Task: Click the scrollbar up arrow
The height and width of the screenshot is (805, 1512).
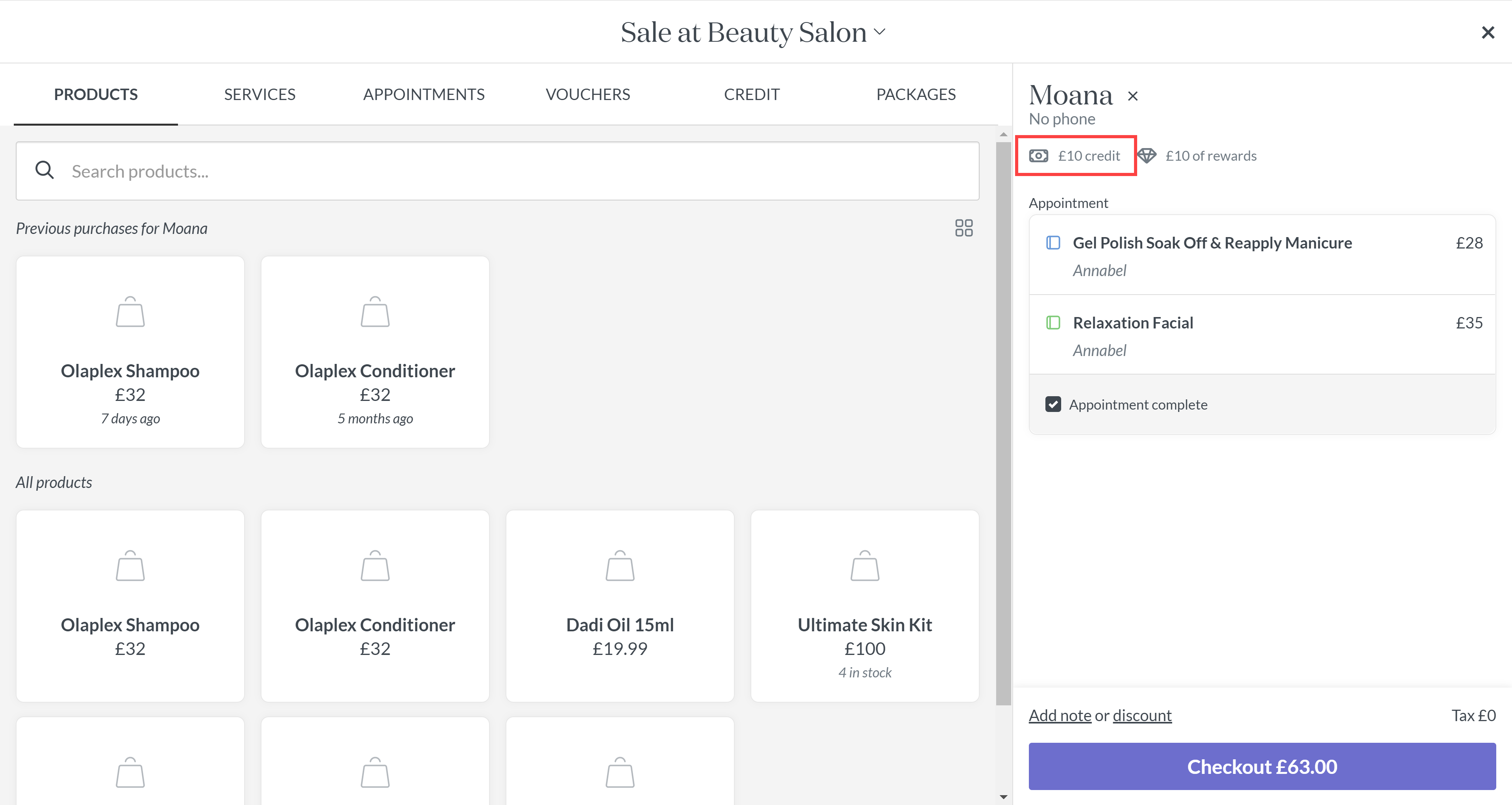Action: coord(1003,134)
